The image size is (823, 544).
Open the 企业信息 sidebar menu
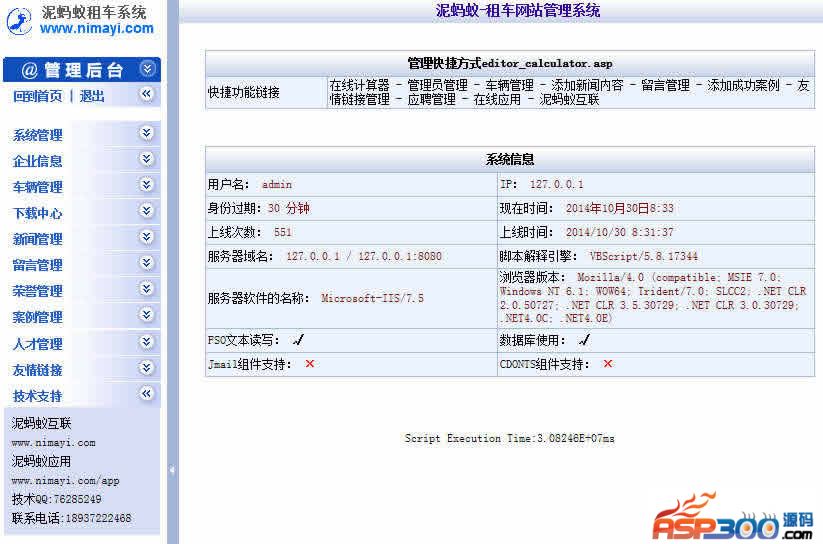pos(37,161)
